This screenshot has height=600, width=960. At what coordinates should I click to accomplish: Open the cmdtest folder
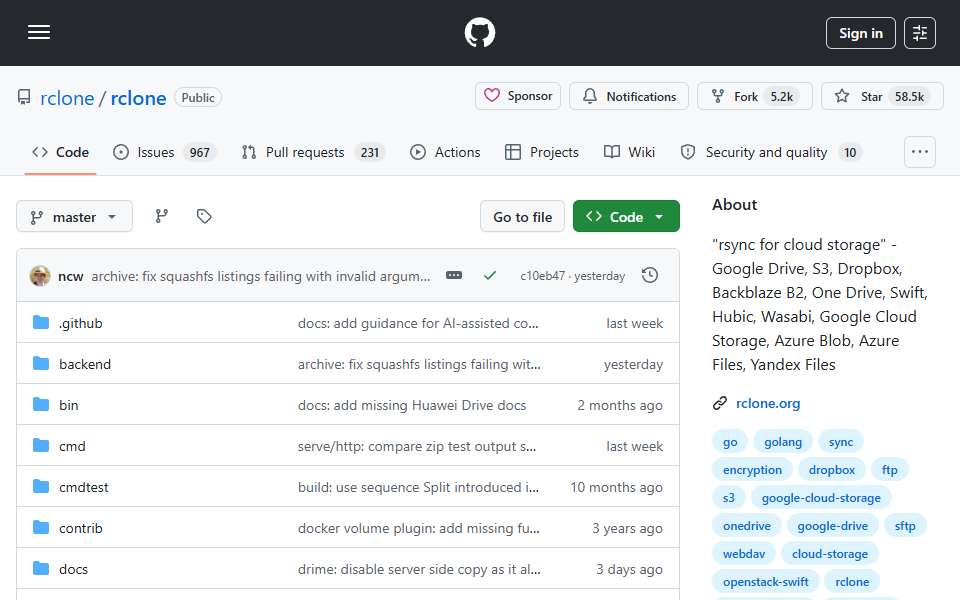click(x=84, y=487)
